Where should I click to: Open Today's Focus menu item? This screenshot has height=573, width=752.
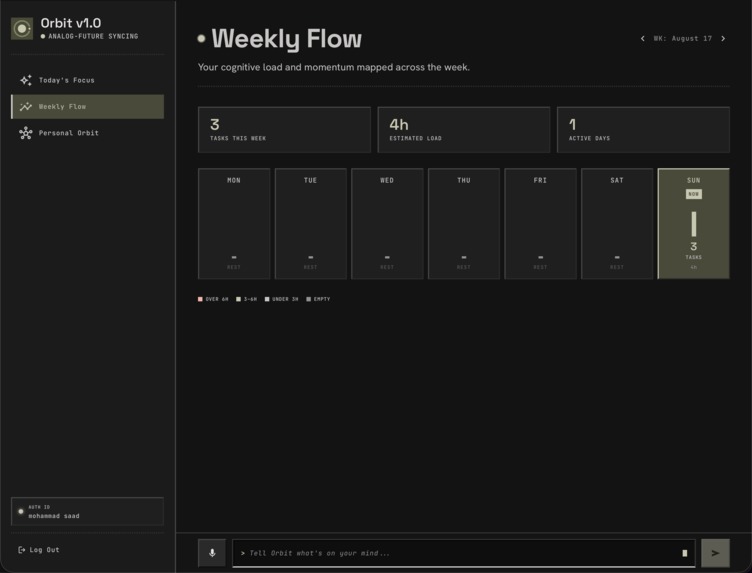pos(87,80)
